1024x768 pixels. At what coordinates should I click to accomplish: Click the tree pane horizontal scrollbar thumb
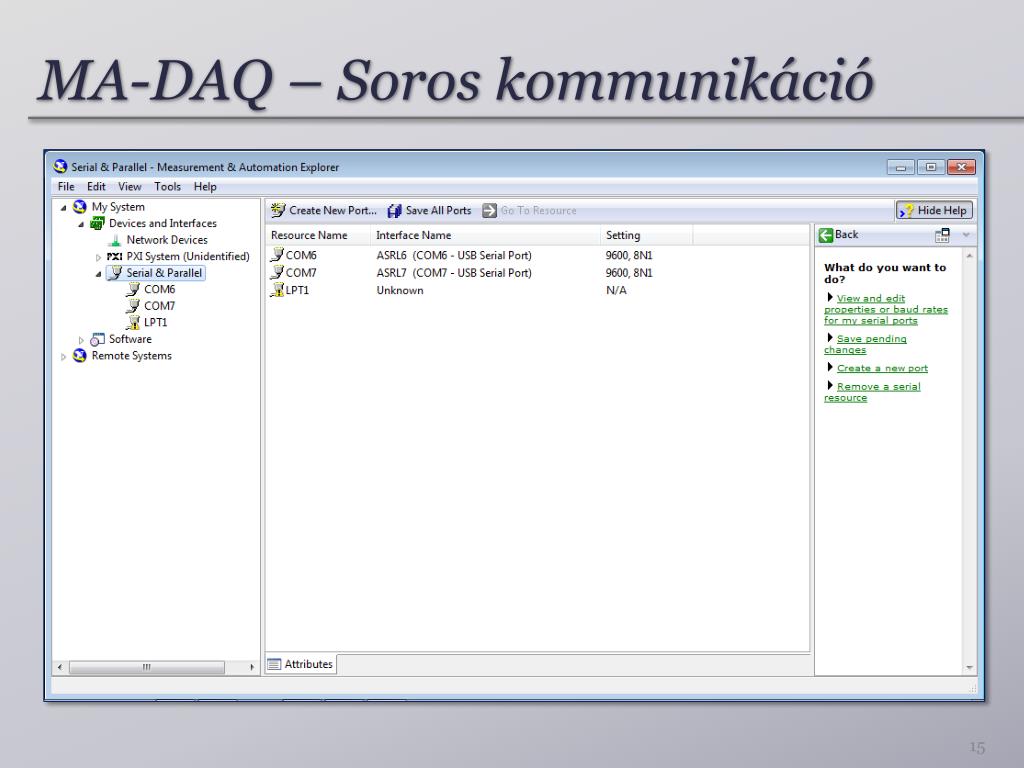tap(147, 667)
